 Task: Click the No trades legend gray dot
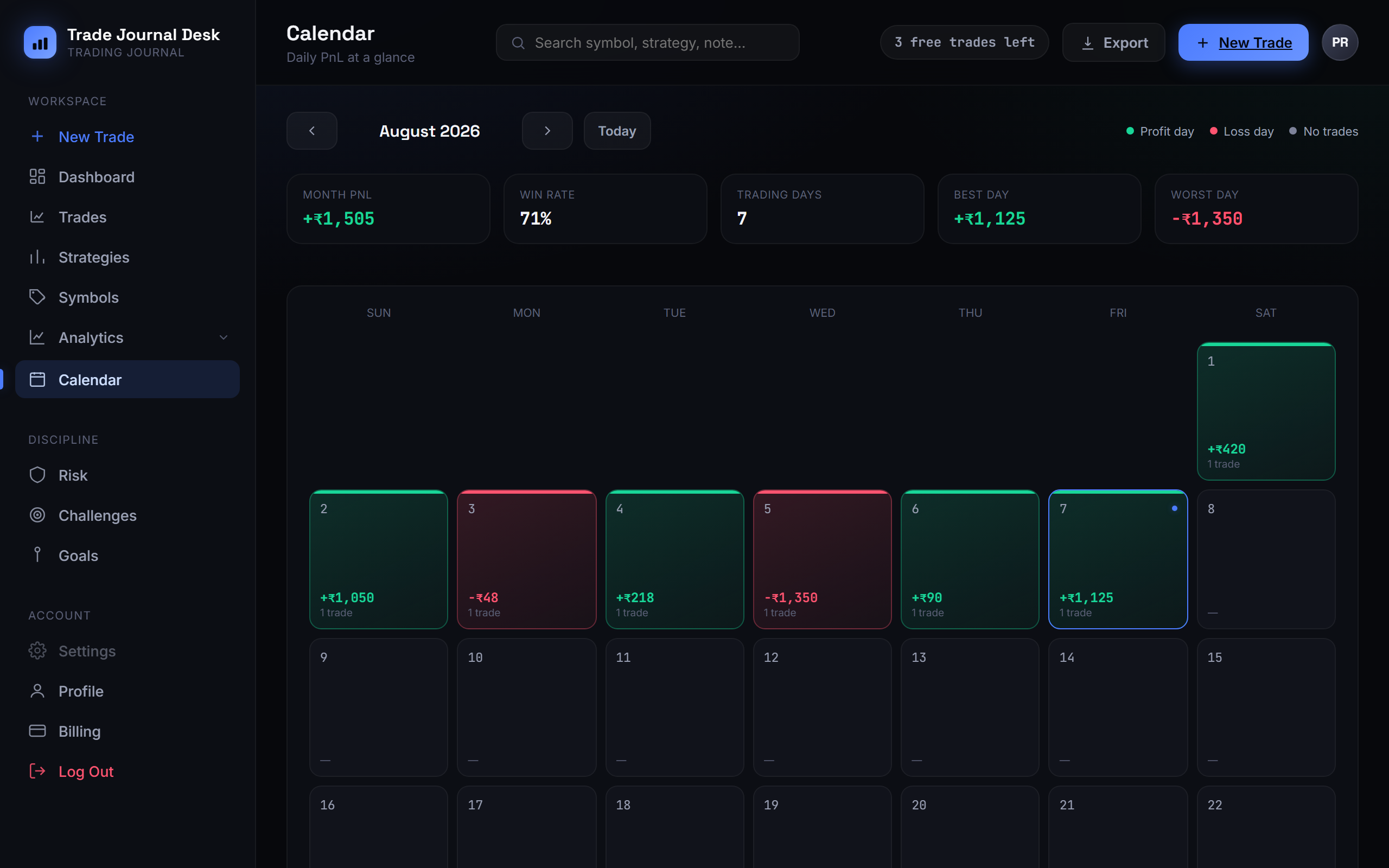(1292, 131)
